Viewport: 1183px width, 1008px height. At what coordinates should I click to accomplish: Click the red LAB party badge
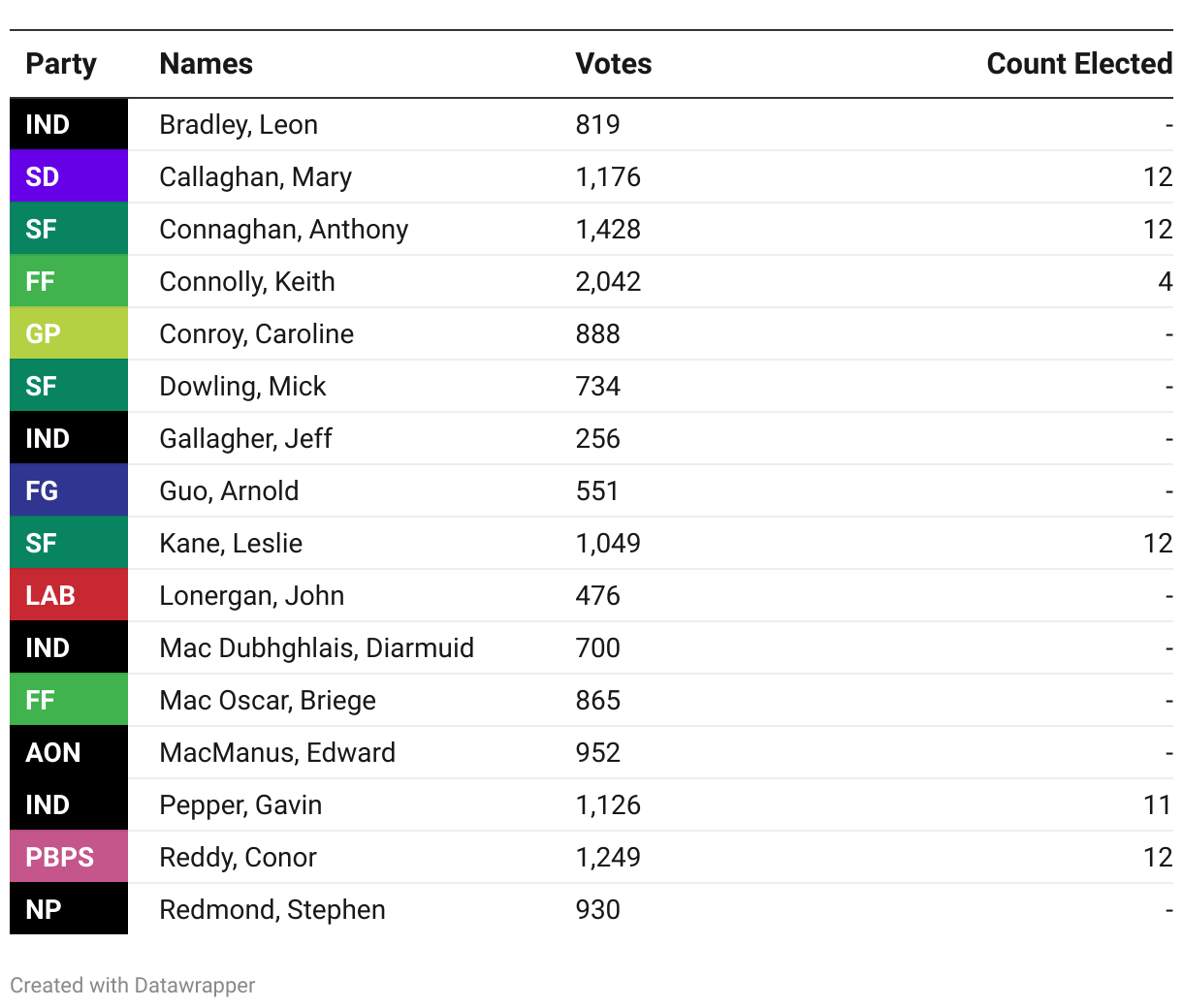click(x=68, y=595)
